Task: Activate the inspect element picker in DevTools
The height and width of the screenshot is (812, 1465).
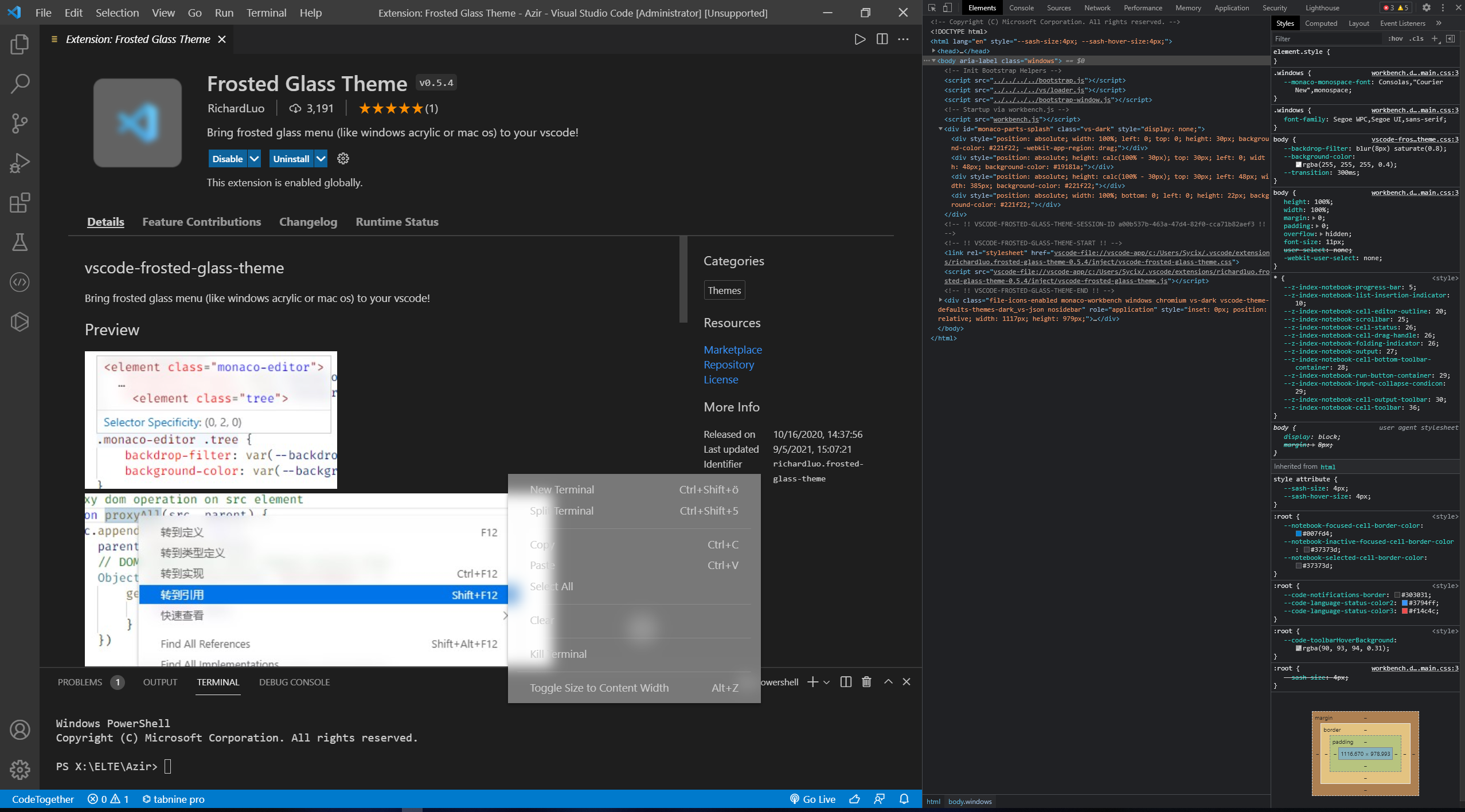Action: click(932, 7)
